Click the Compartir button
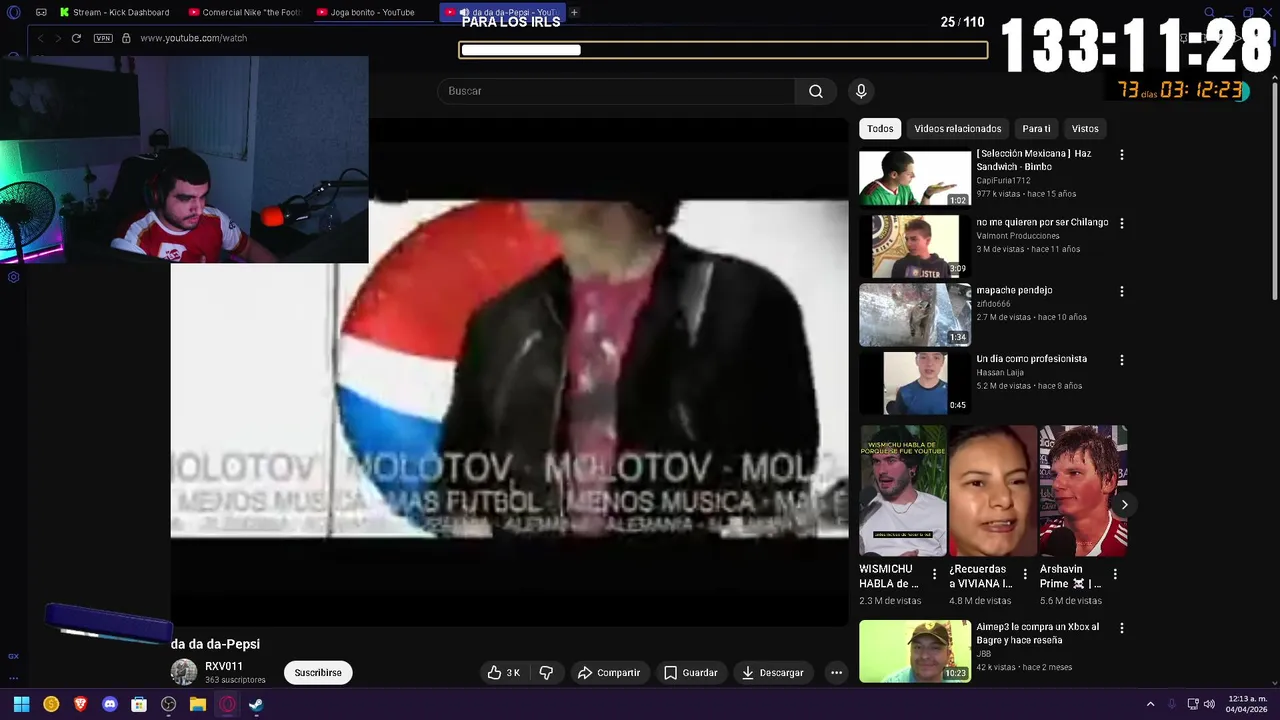1280x720 pixels. click(609, 673)
